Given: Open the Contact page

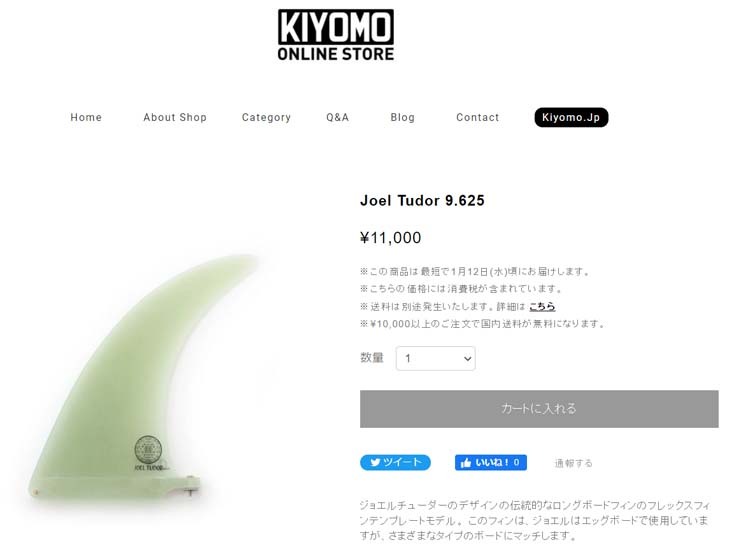Looking at the screenshot, I should click(478, 117).
